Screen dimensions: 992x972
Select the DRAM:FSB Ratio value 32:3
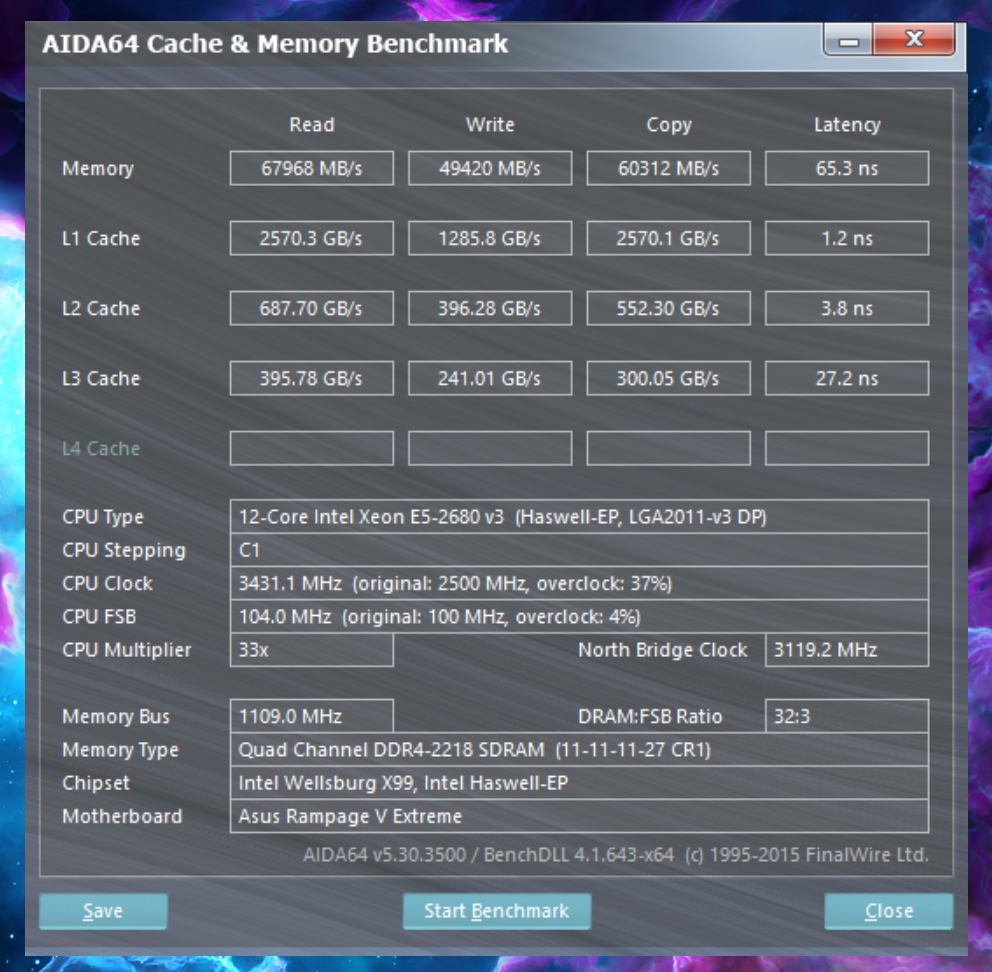[x=846, y=716]
